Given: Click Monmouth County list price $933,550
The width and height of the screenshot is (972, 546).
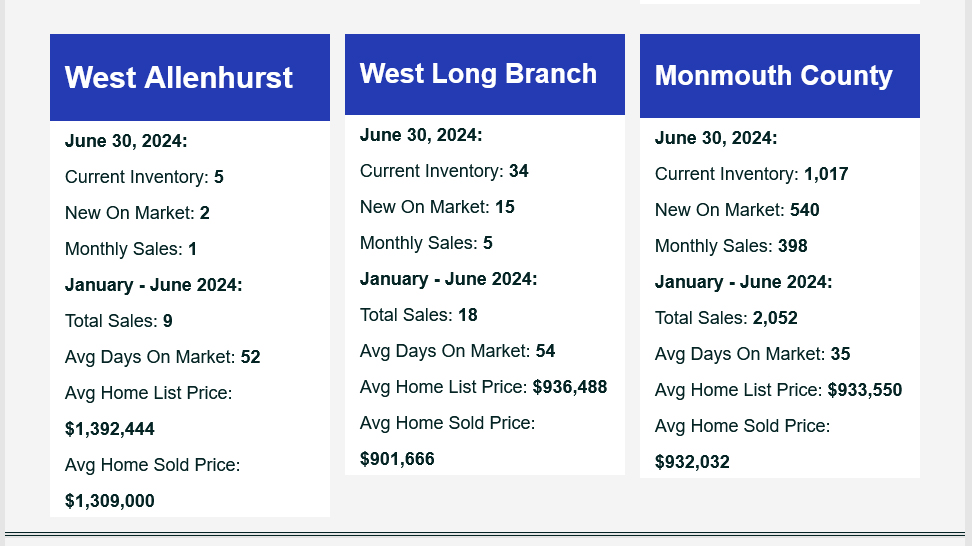Looking at the screenshot, I should 865,390.
